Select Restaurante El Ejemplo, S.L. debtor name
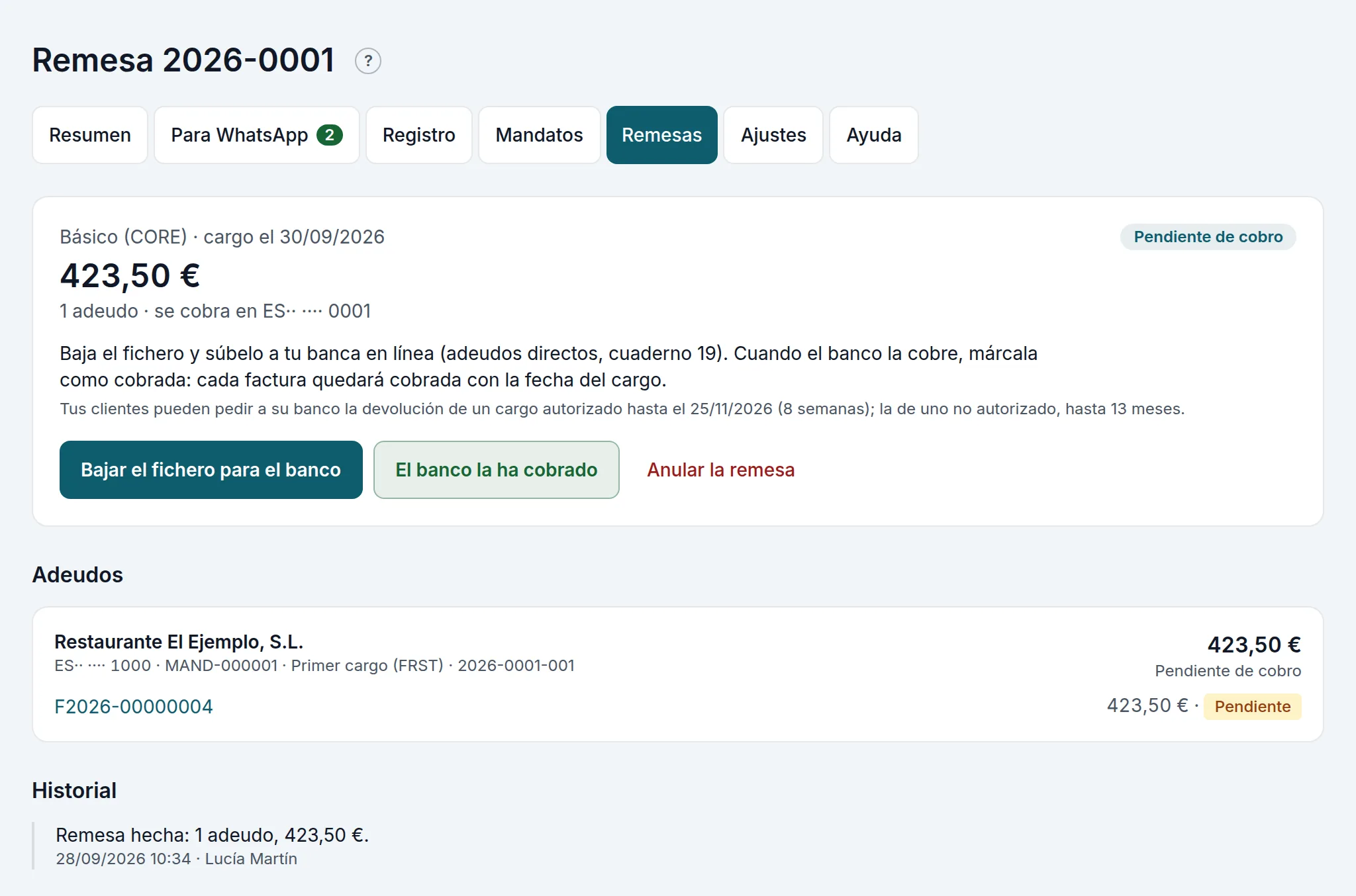Viewport: 1356px width, 896px height. pyautogui.click(x=179, y=642)
